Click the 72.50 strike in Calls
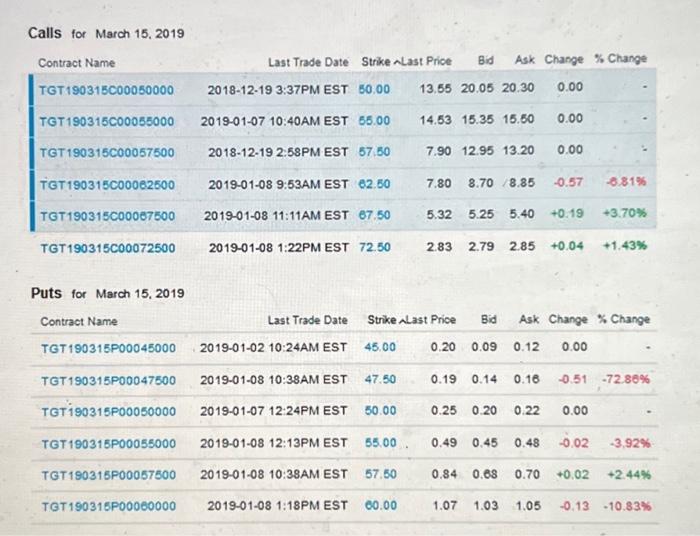This screenshot has height=536, width=700. (375, 247)
